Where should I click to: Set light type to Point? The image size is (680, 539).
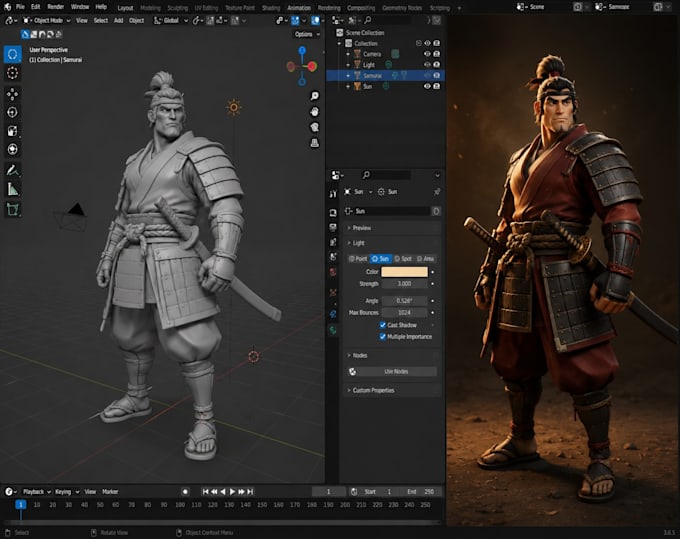358,259
